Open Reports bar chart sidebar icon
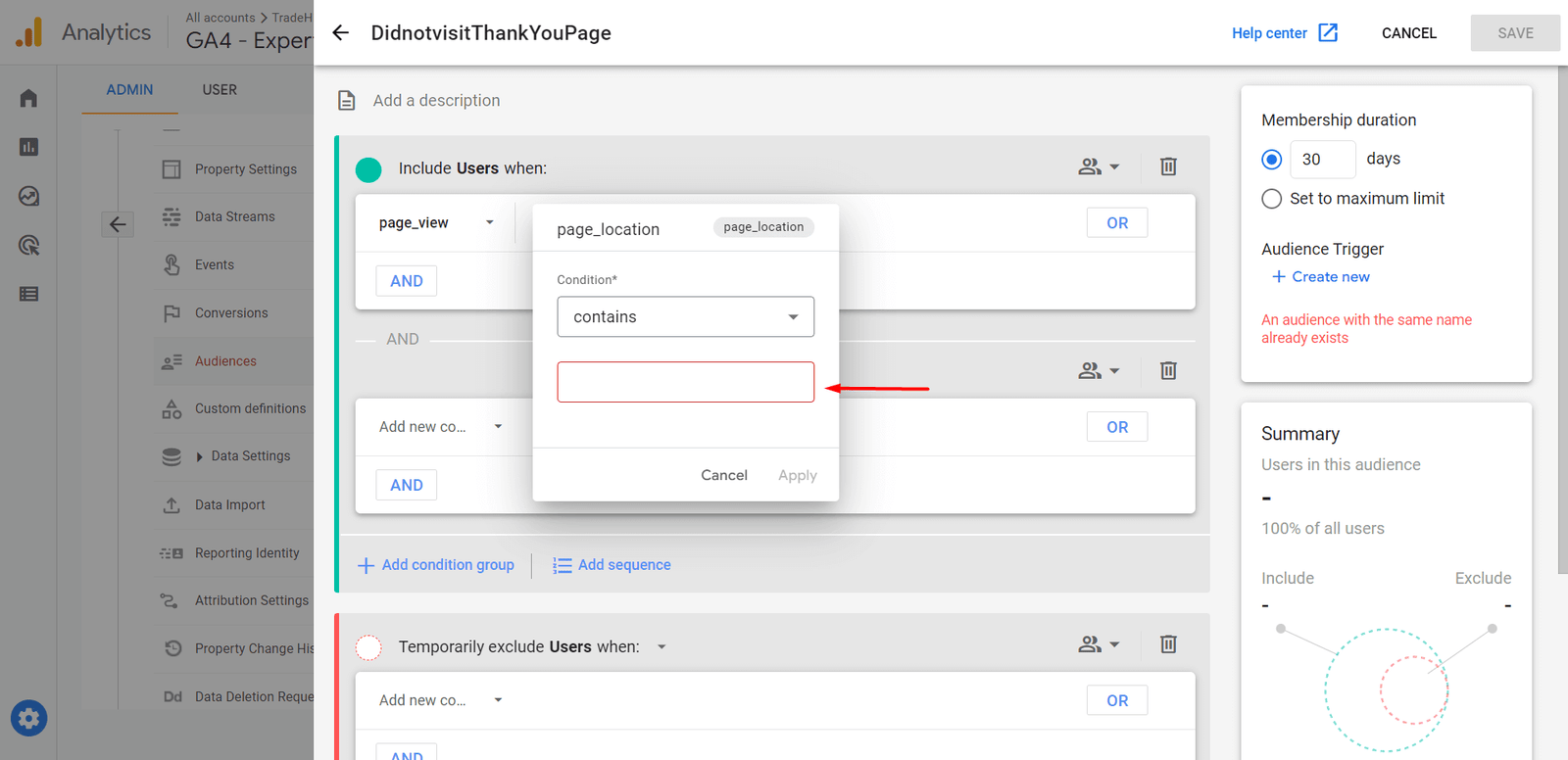Image resolution: width=1568 pixels, height=760 pixels. [x=28, y=147]
